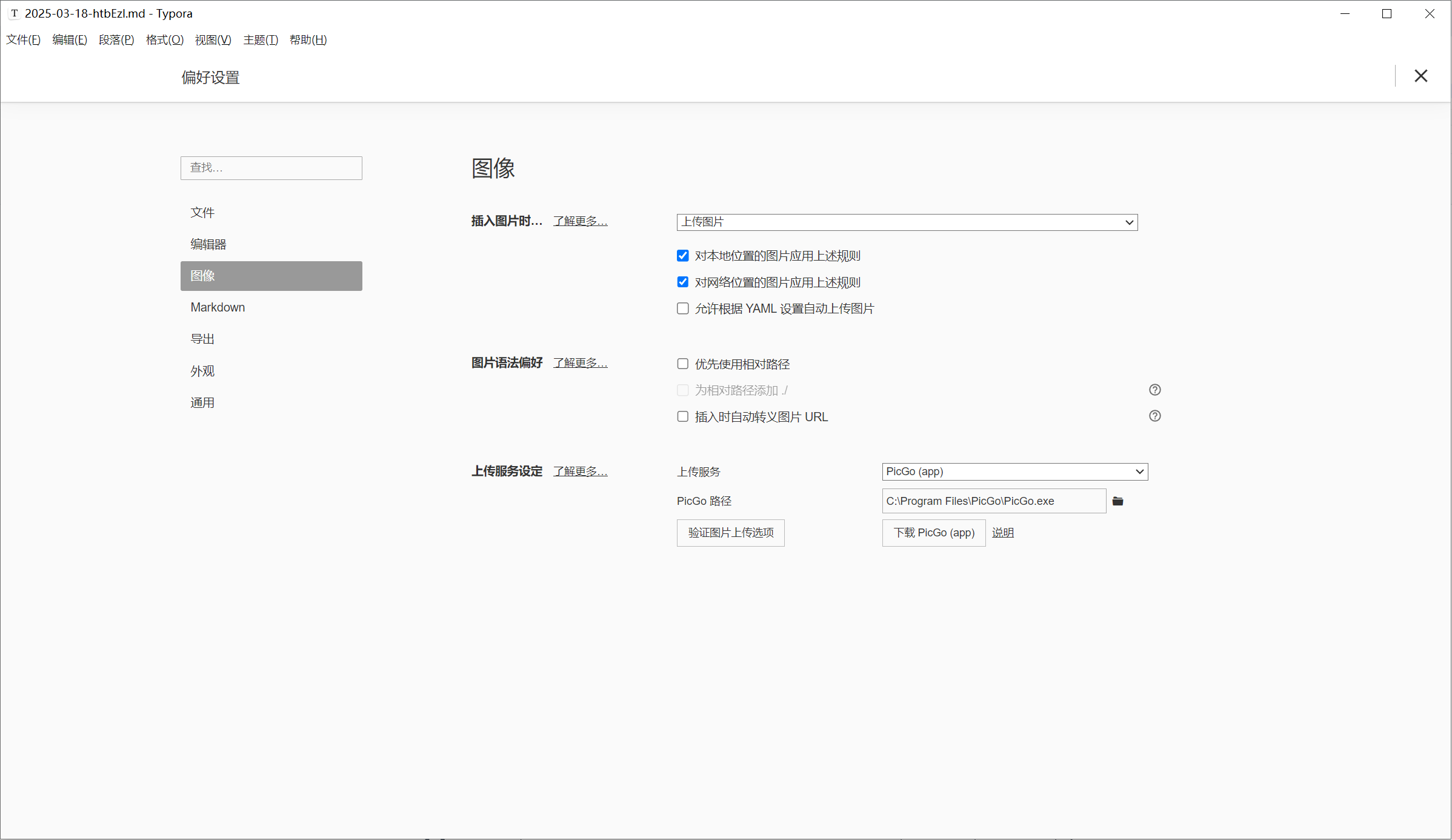Open the 说明 link
Screen dimensions: 1452x840
[1003, 533]
